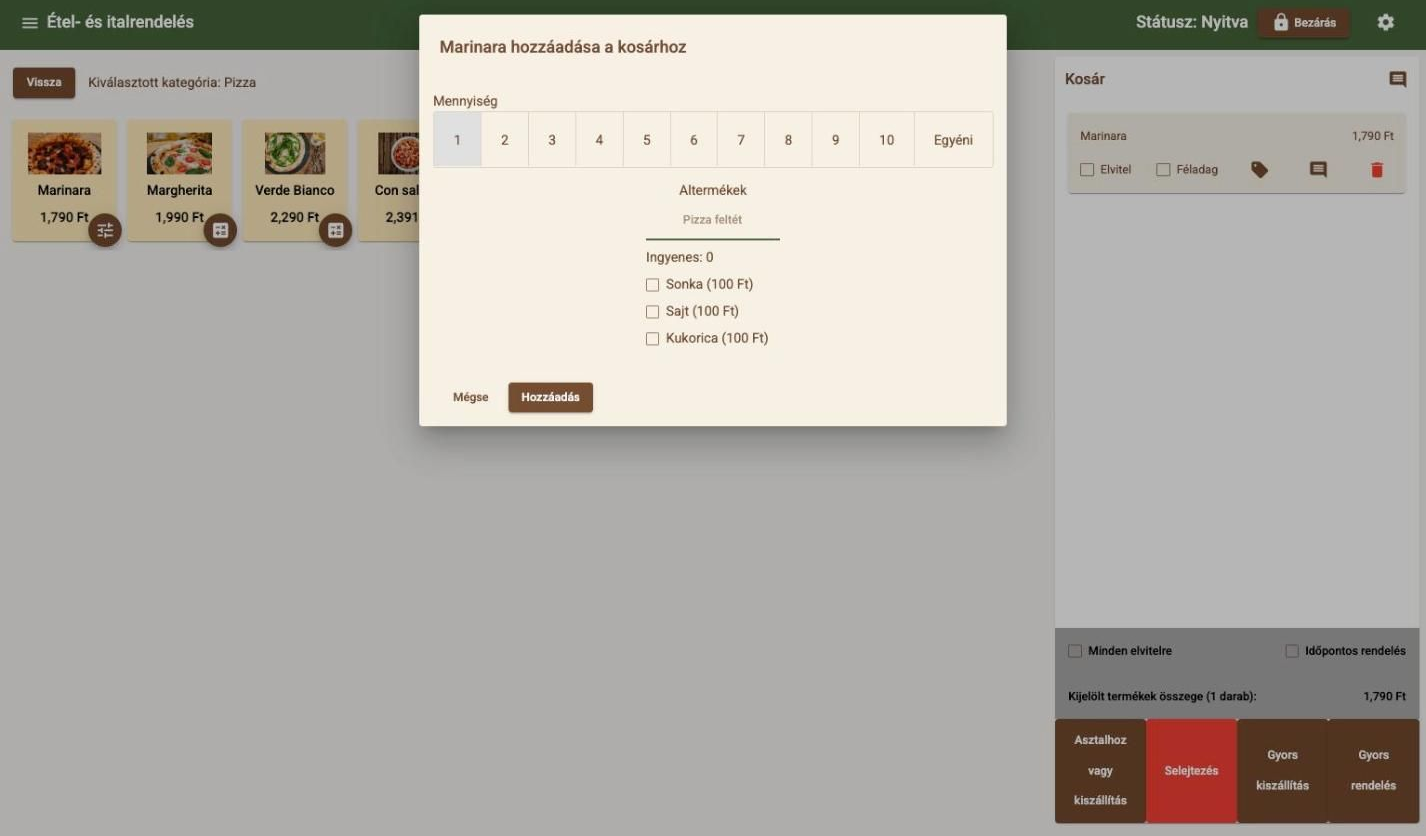This screenshot has height=836, width=1426.
Task: Choose quantity 7
Action: tap(741, 139)
